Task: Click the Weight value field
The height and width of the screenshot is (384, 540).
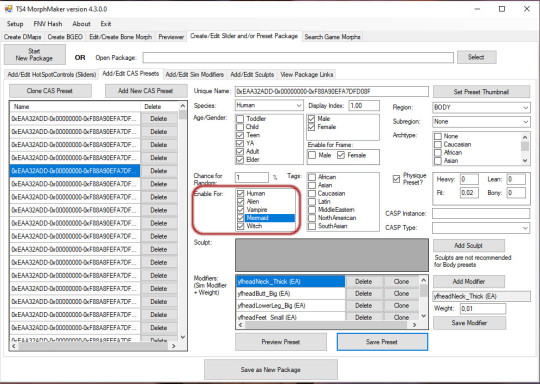Action: click(x=483, y=309)
